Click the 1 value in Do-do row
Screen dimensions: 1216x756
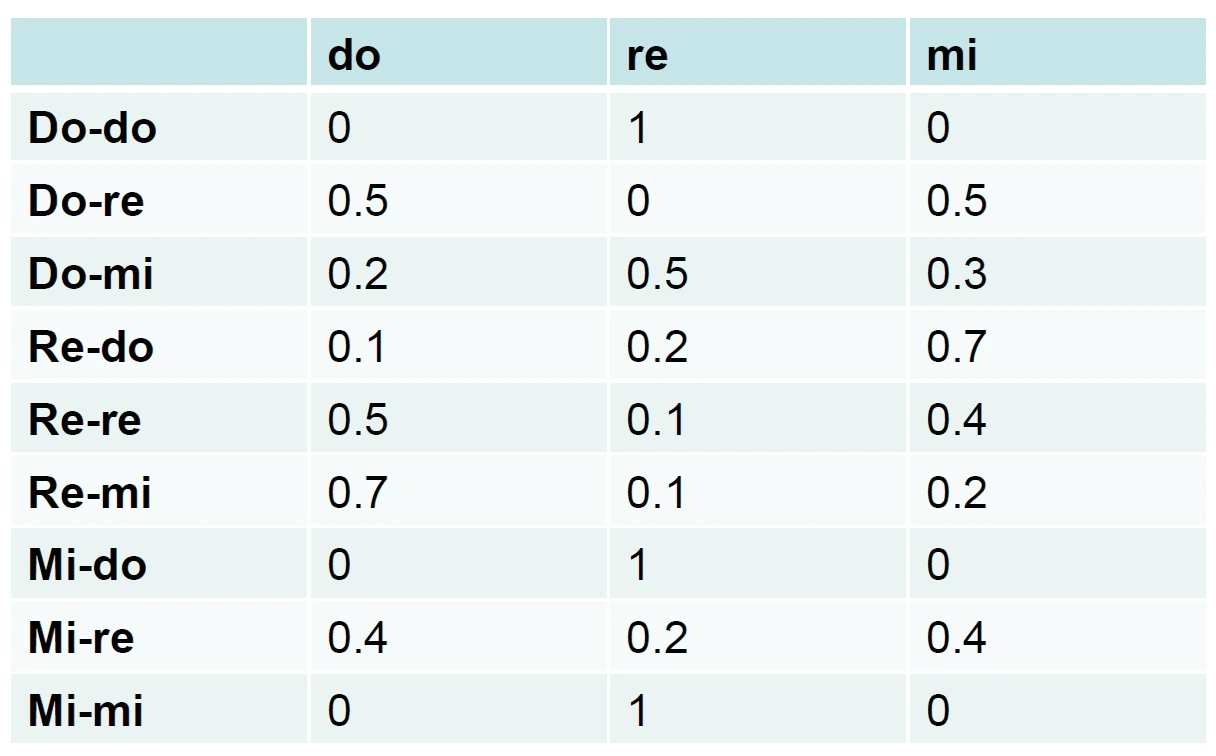pyautogui.click(x=638, y=128)
